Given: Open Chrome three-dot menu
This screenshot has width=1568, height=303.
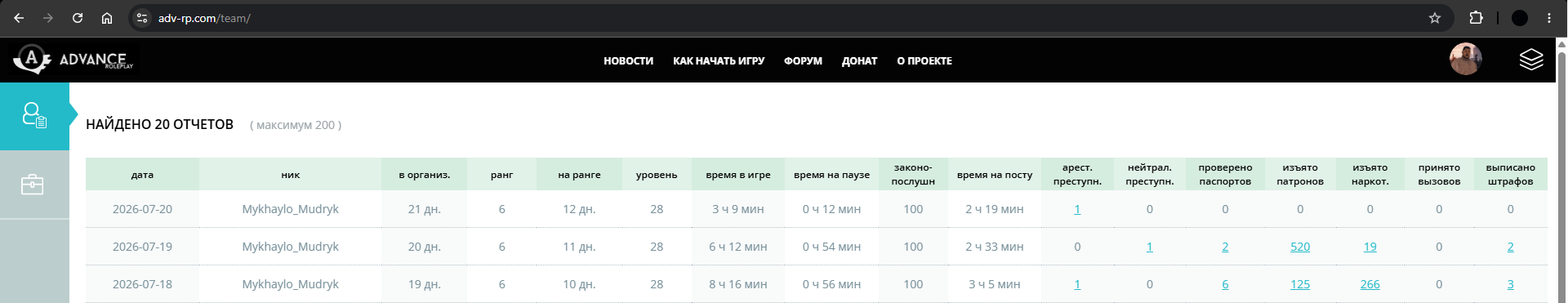Looking at the screenshot, I should point(1549,18).
